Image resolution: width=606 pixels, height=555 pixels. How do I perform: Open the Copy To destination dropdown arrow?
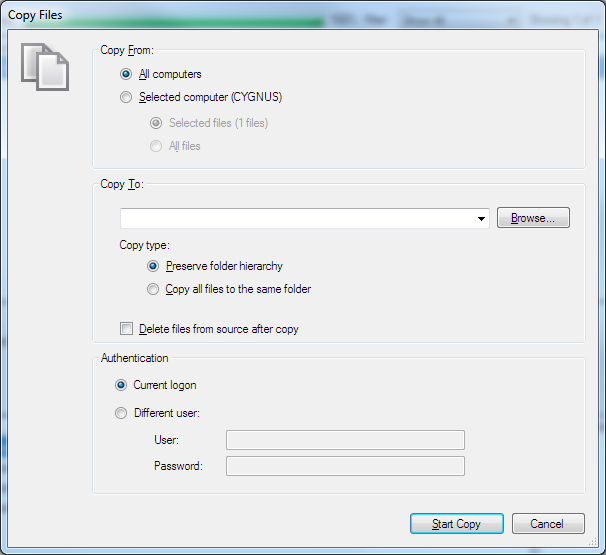pyautogui.click(x=481, y=218)
